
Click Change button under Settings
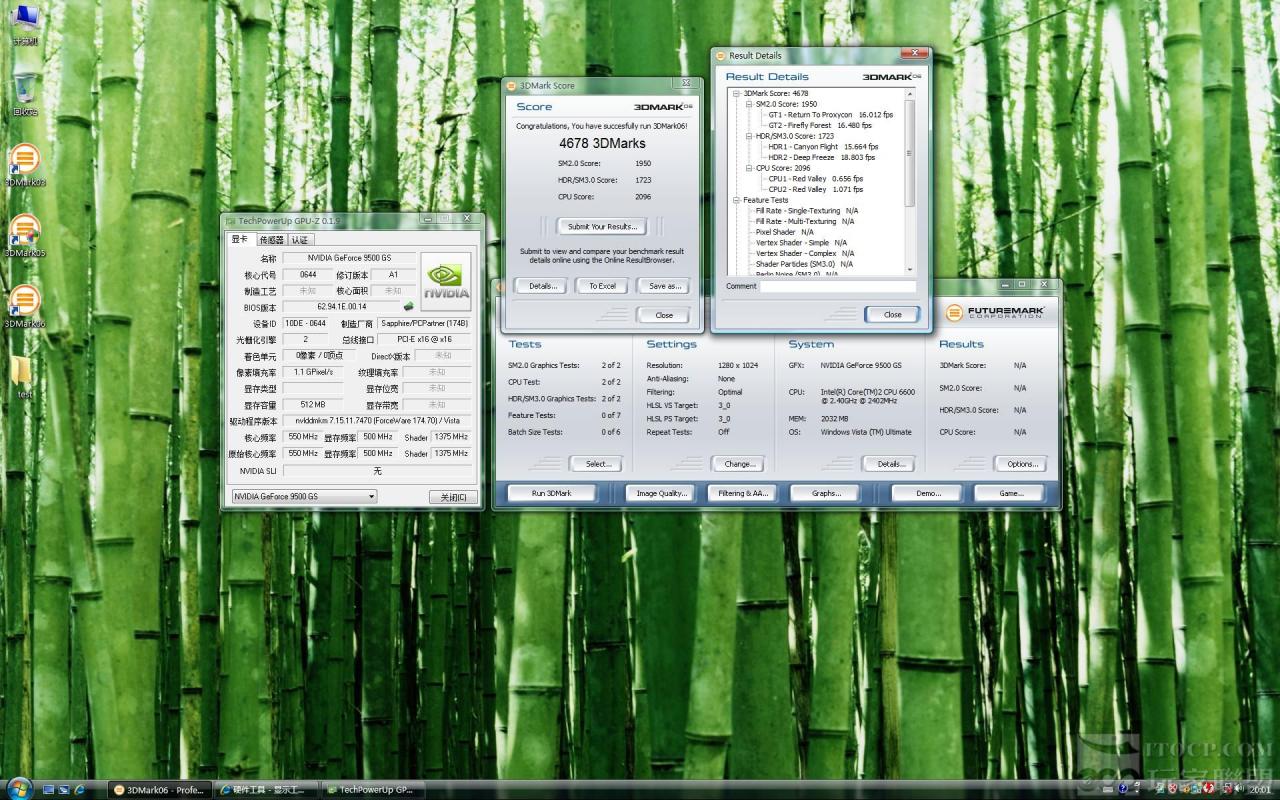pyautogui.click(x=739, y=464)
